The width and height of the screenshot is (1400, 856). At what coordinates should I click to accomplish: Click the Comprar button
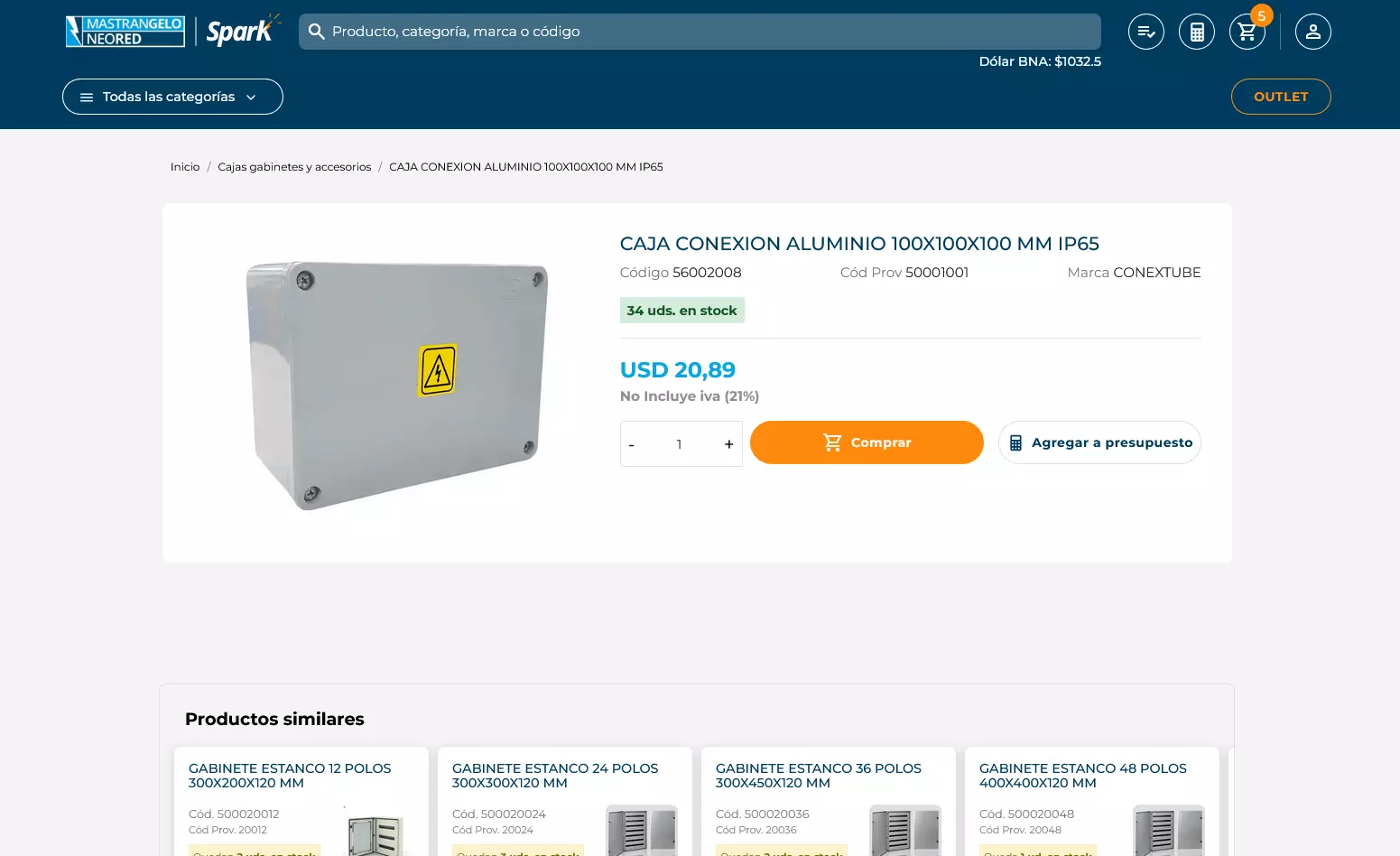[867, 442]
